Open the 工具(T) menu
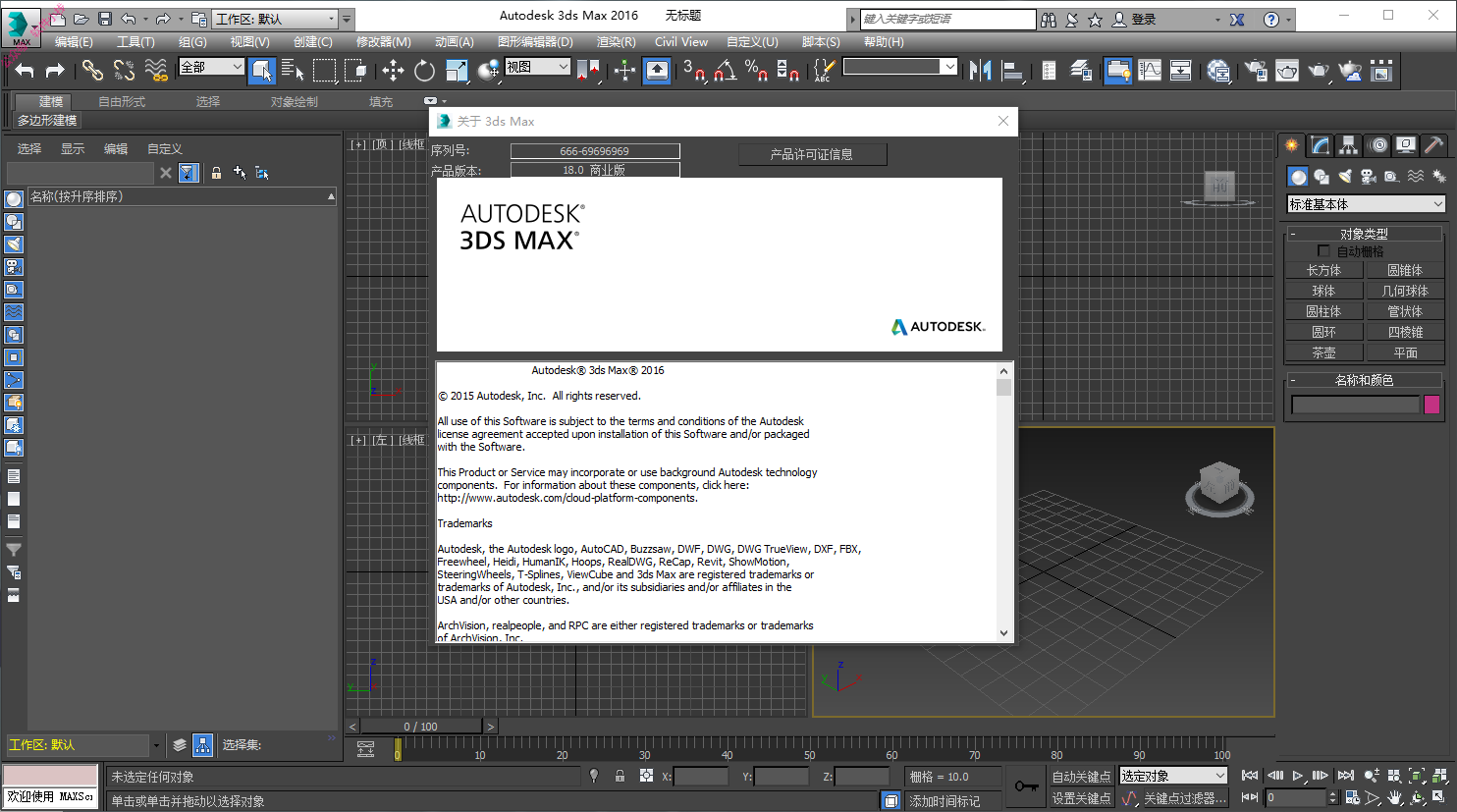The width and height of the screenshot is (1457, 812). tap(135, 42)
